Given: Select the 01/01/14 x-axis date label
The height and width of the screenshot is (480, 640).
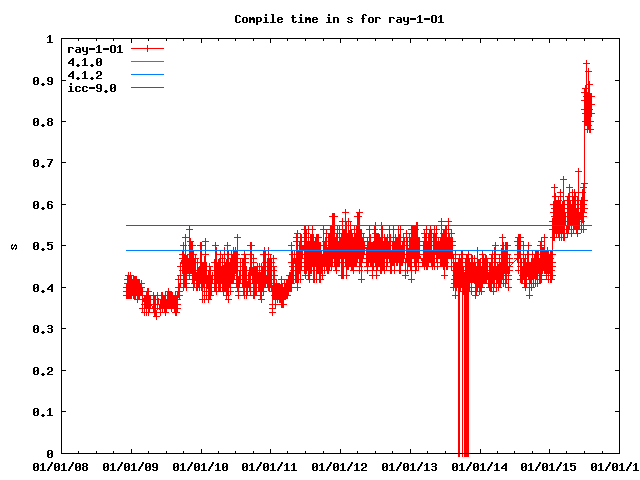Looking at the screenshot, I should click(481, 466).
